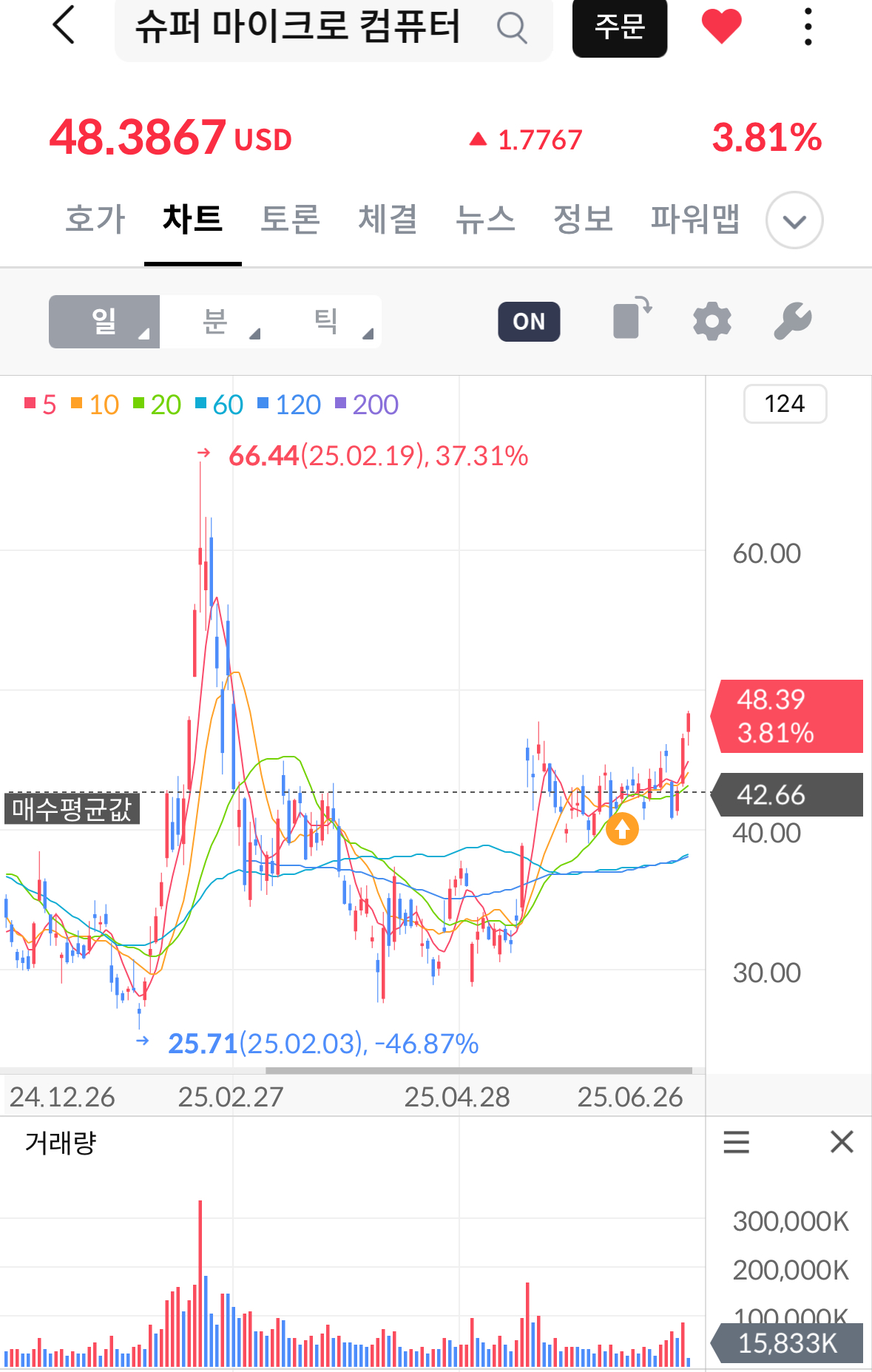The image size is (872, 1372).
Task: Go to the 정보 tab
Action: (584, 219)
